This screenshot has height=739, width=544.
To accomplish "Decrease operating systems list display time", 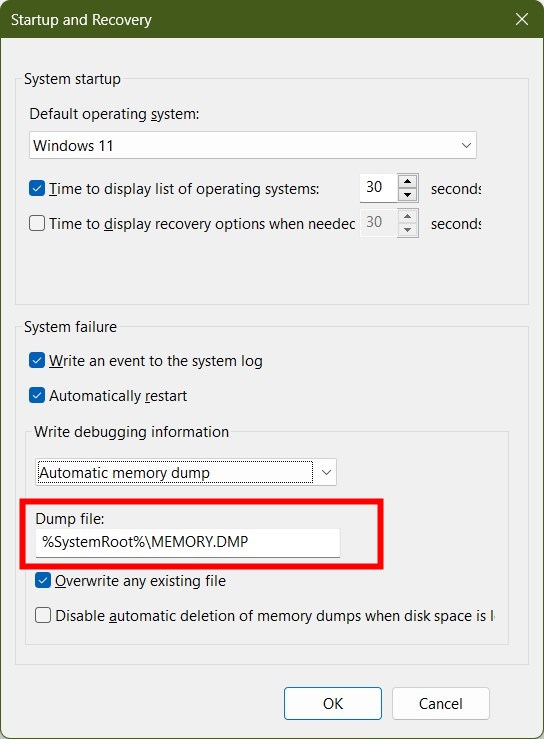I will [408, 194].
